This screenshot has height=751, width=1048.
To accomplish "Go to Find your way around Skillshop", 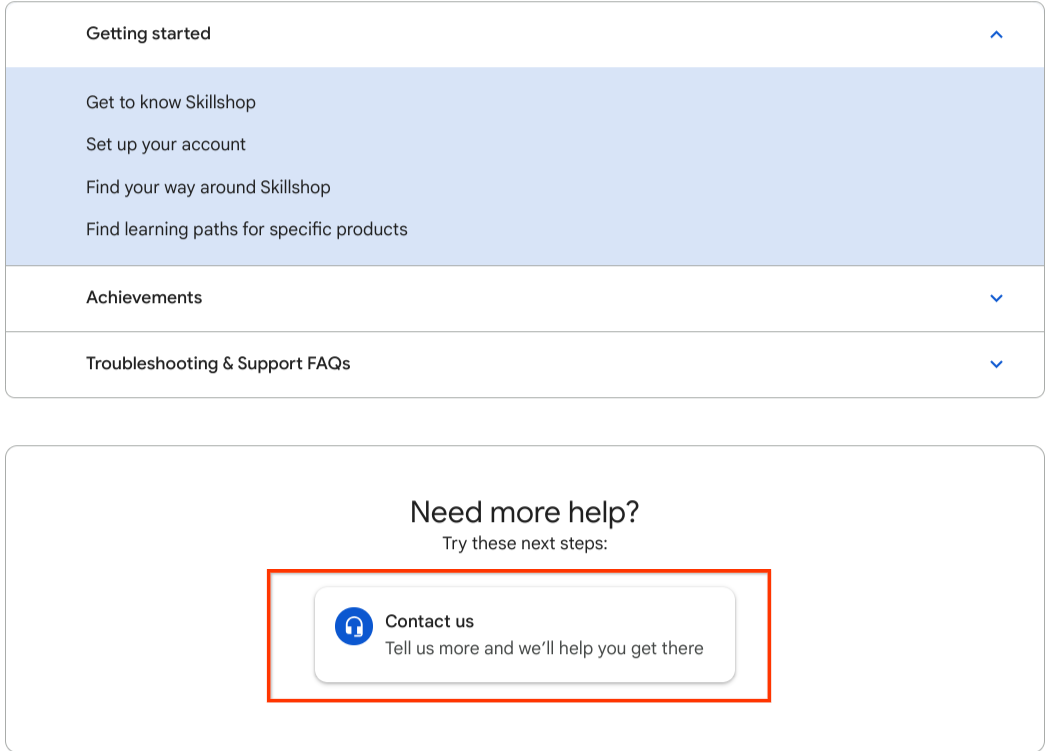I will (208, 187).
